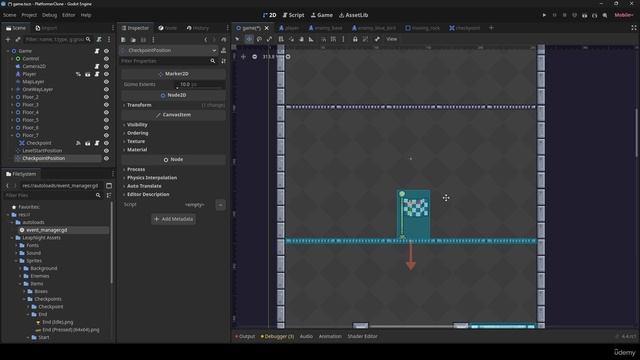Open the script attached to Checkpoint node

97,143
